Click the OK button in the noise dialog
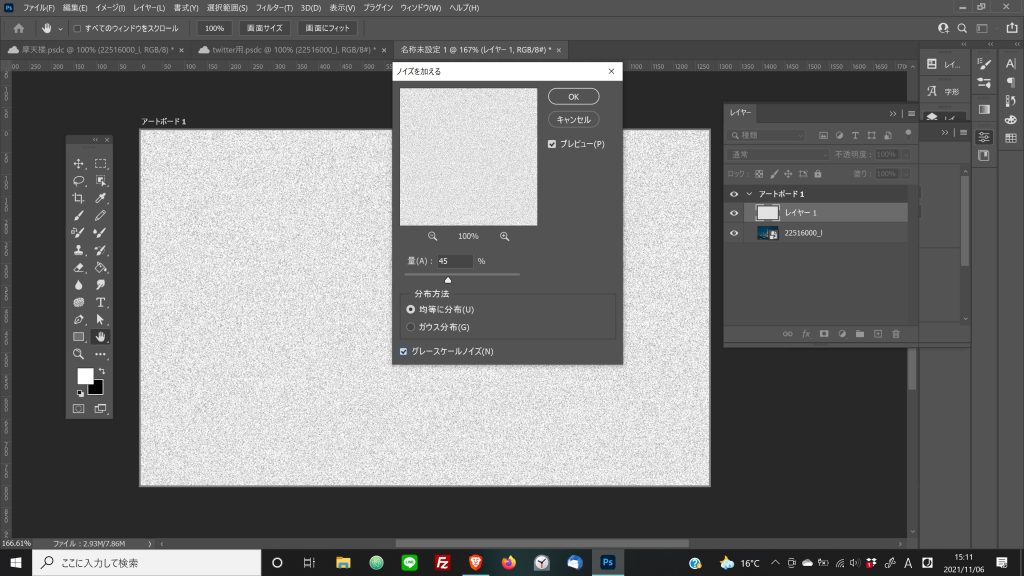Viewport: 1024px width, 576px height. pyautogui.click(x=572, y=96)
